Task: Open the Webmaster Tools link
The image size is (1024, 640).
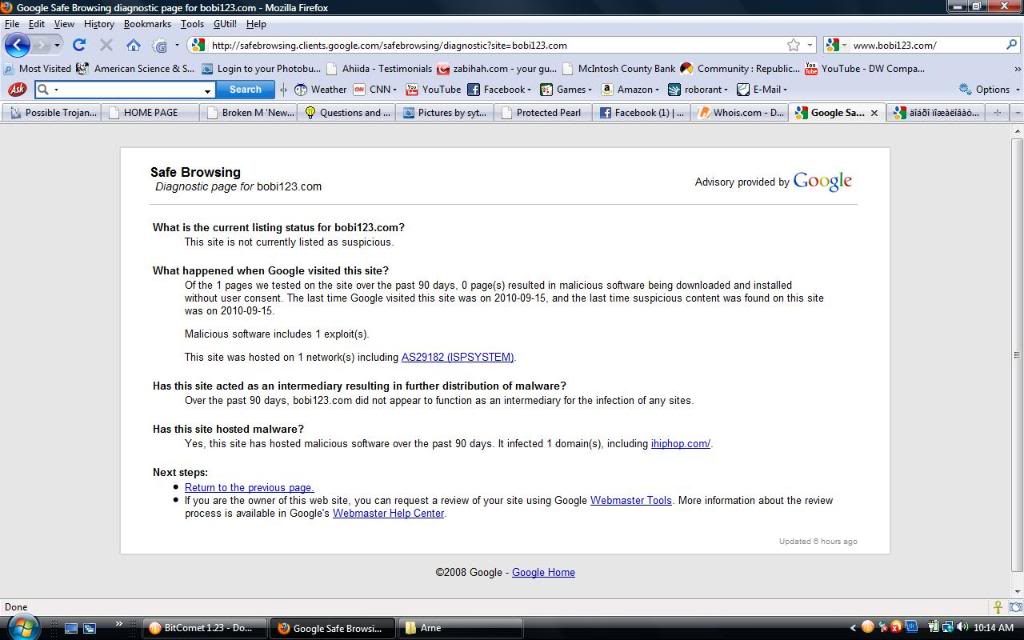Action: 631,500
